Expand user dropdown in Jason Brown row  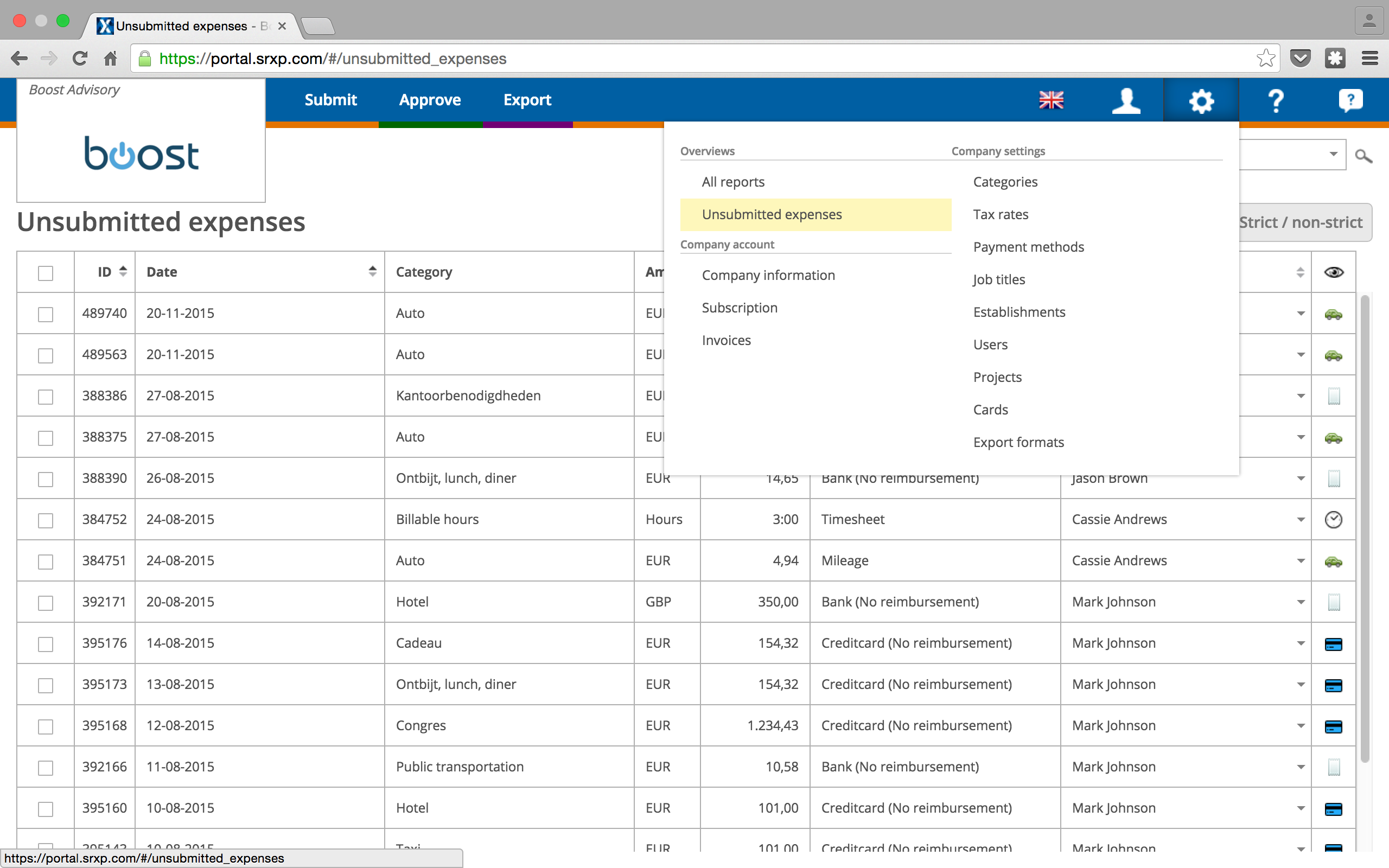point(1301,478)
